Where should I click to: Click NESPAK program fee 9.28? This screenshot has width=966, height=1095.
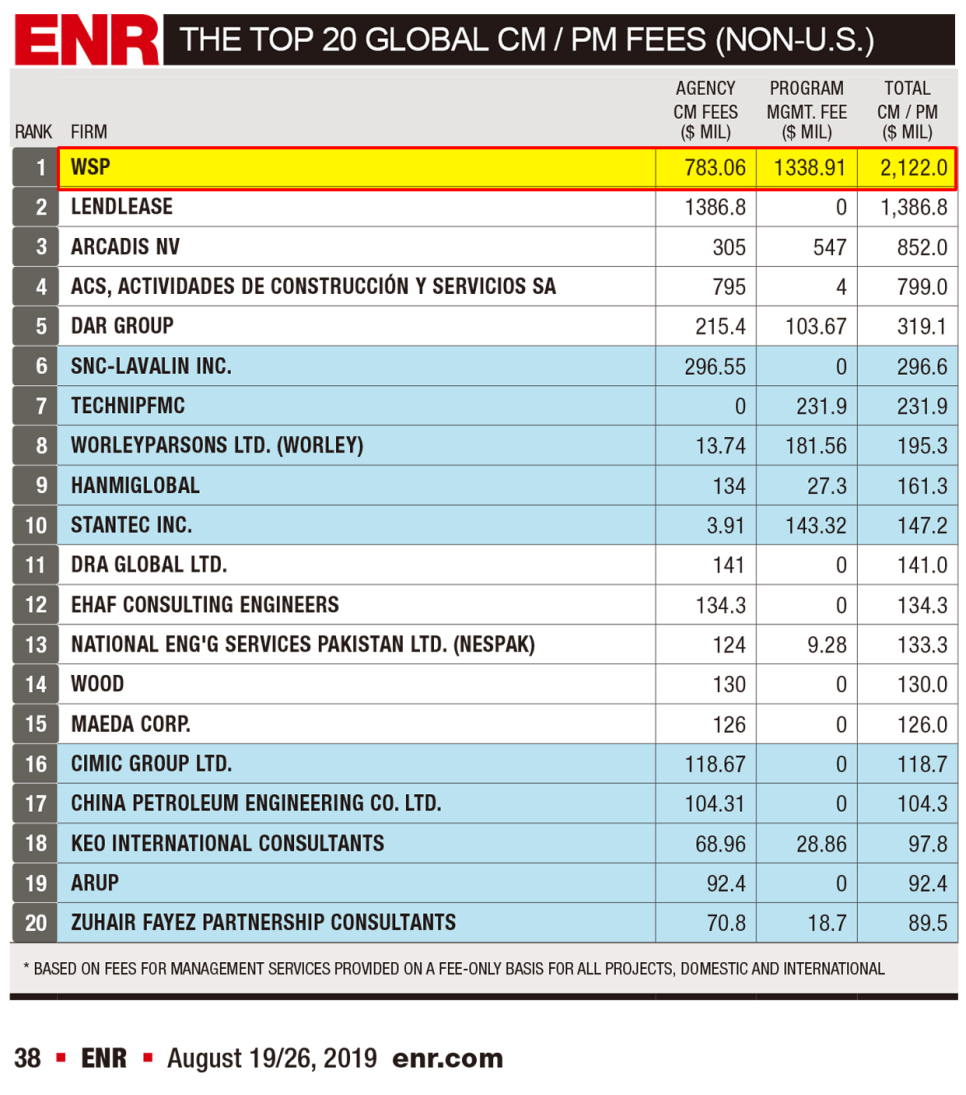(827, 646)
